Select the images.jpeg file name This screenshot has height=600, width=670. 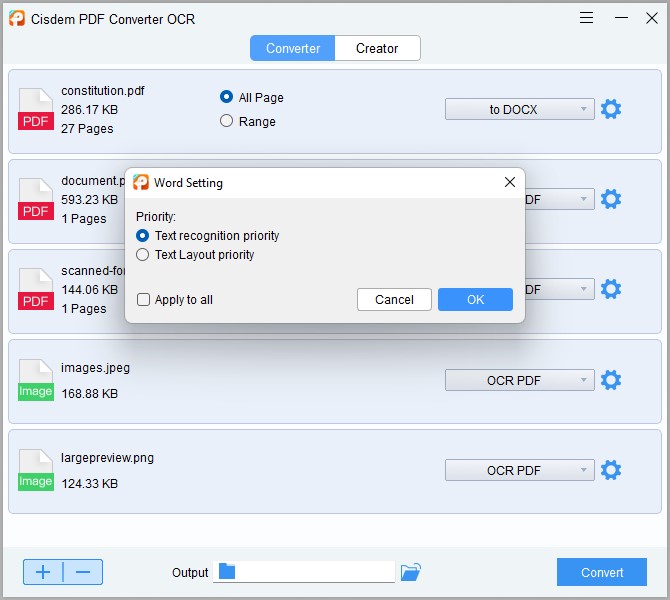click(95, 368)
